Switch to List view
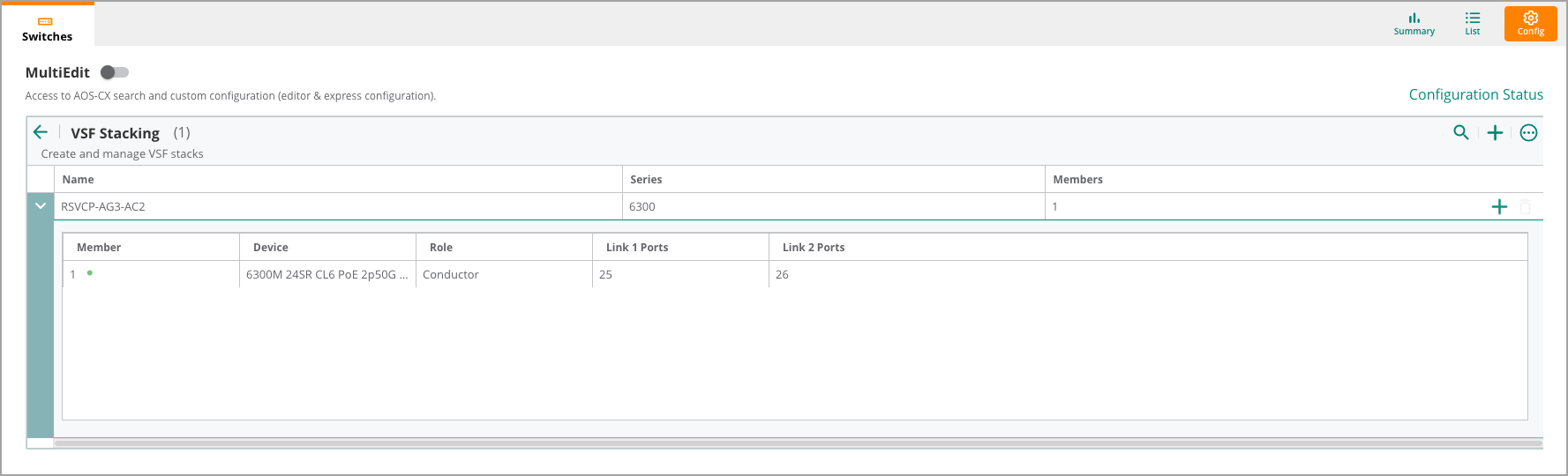 tap(1473, 24)
